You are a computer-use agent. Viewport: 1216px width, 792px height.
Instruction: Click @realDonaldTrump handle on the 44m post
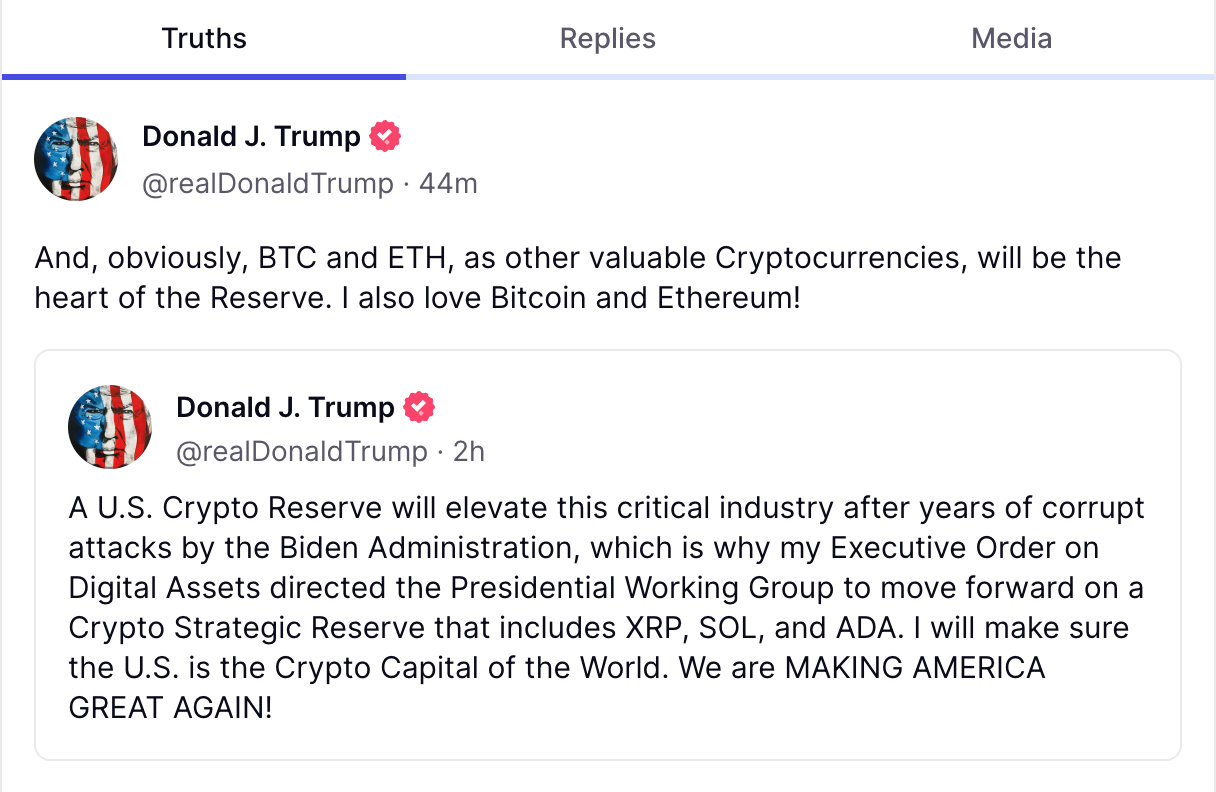(268, 184)
